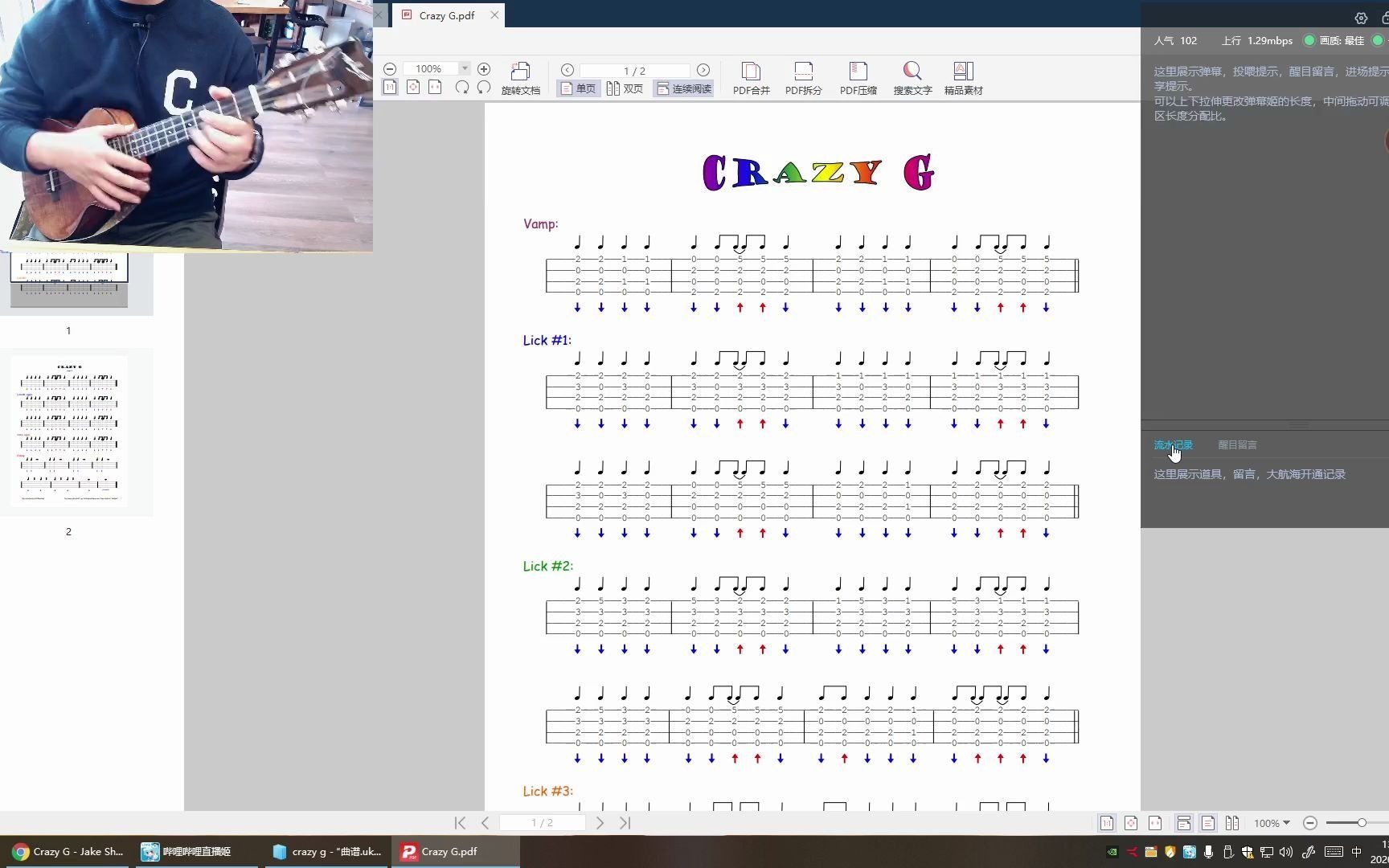Screen dimensions: 1389x868
Task: Open PDF合并 merge tool
Action: pyautogui.click(x=752, y=79)
